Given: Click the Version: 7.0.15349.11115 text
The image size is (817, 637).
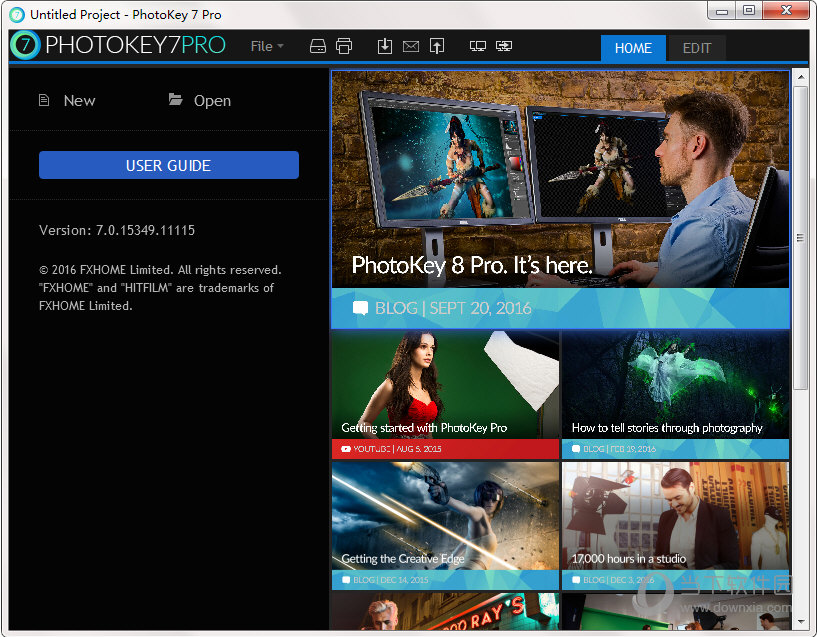Looking at the screenshot, I should tap(117, 230).
